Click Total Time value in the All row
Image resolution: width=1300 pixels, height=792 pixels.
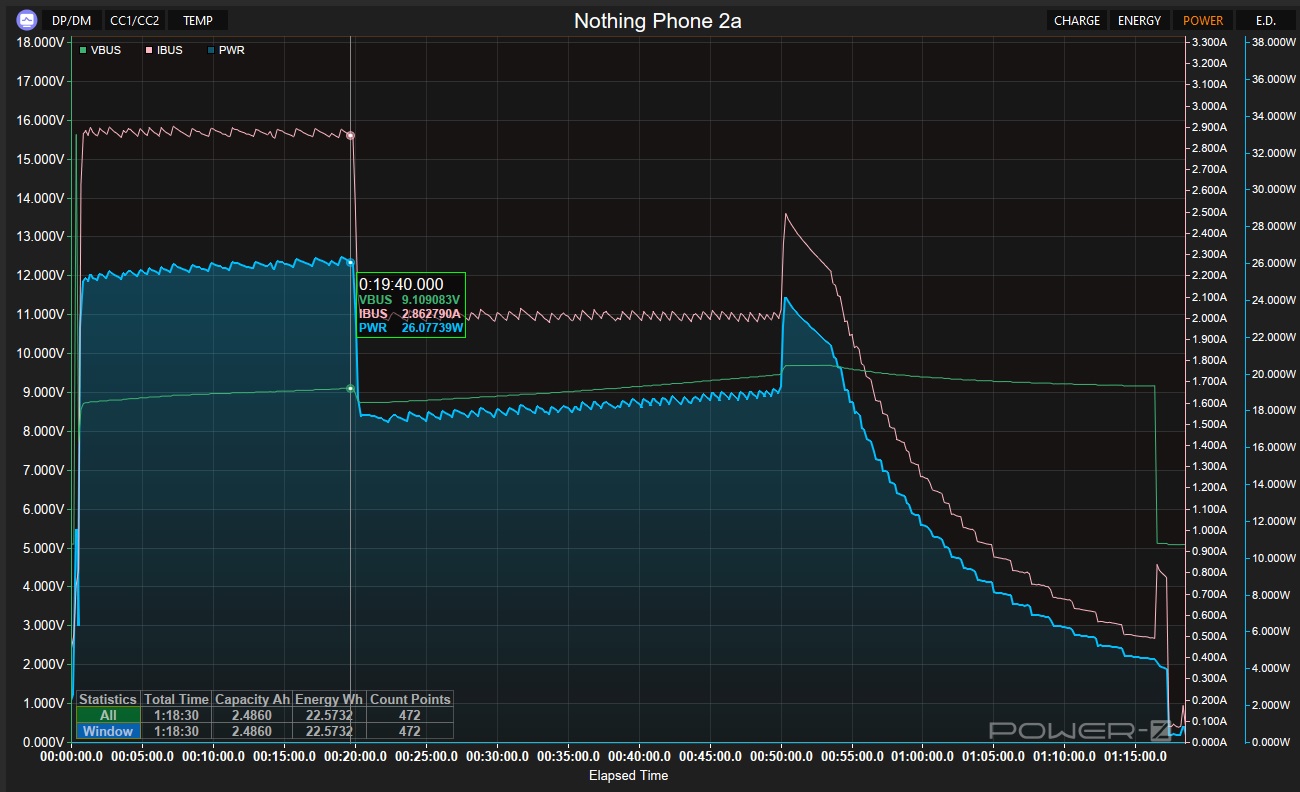point(176,715)
